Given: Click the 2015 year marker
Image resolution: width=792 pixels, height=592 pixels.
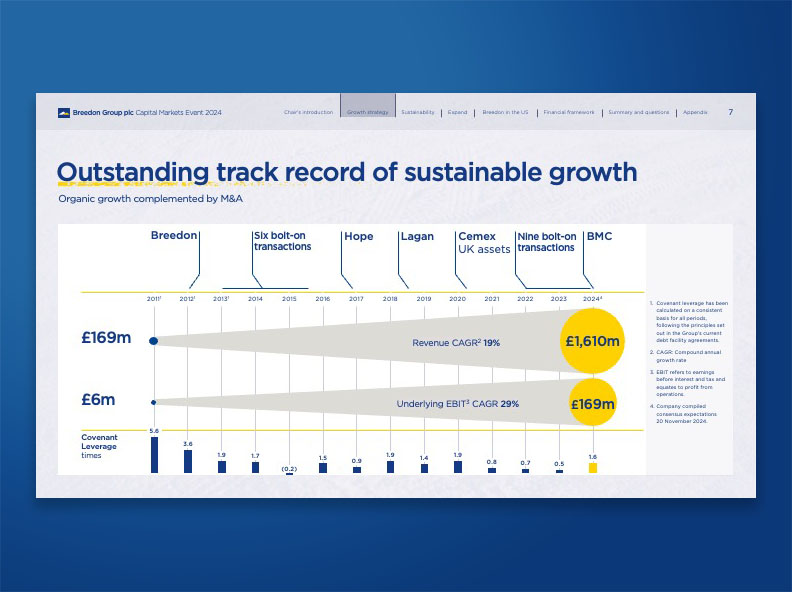Looking at the screenshot, I should 289,299.
